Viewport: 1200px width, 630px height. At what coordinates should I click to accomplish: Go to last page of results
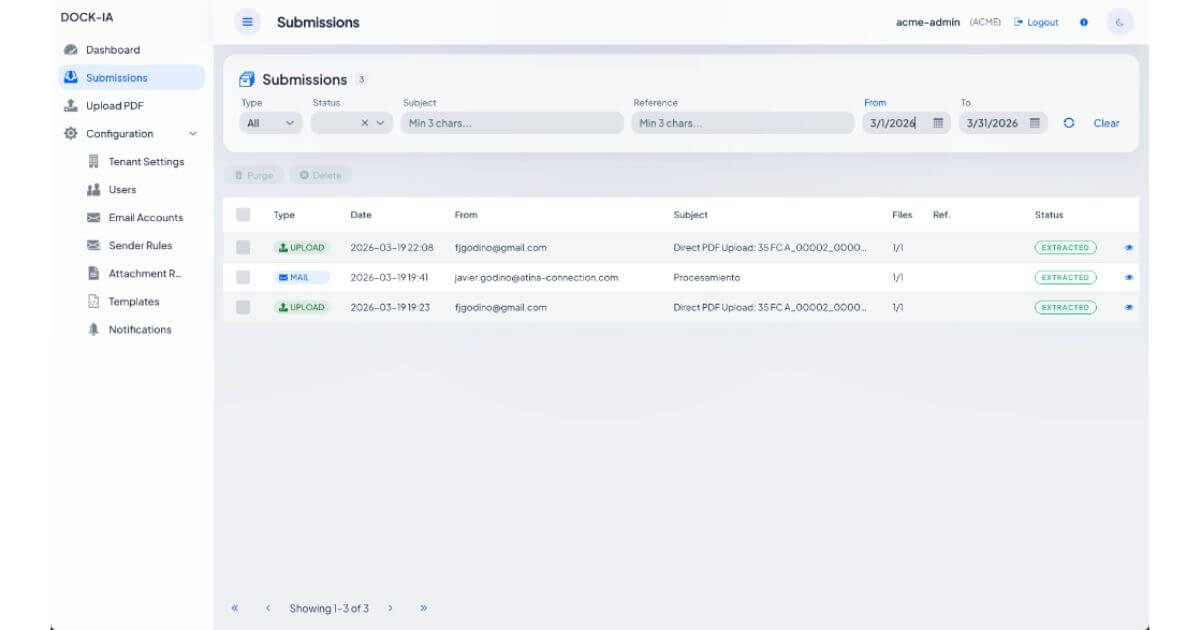(424, 607)
